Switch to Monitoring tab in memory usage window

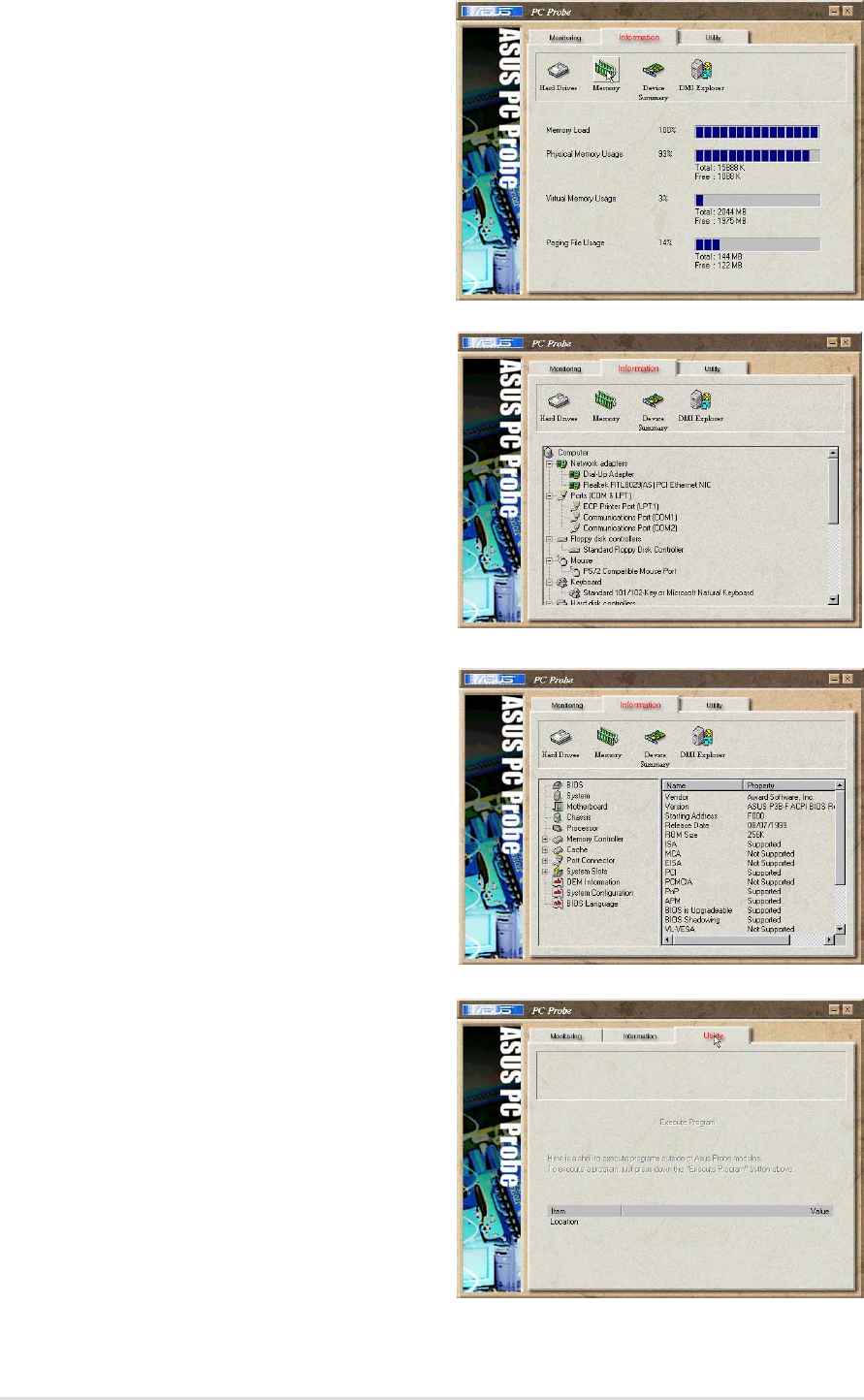click(x=565, y=38)
